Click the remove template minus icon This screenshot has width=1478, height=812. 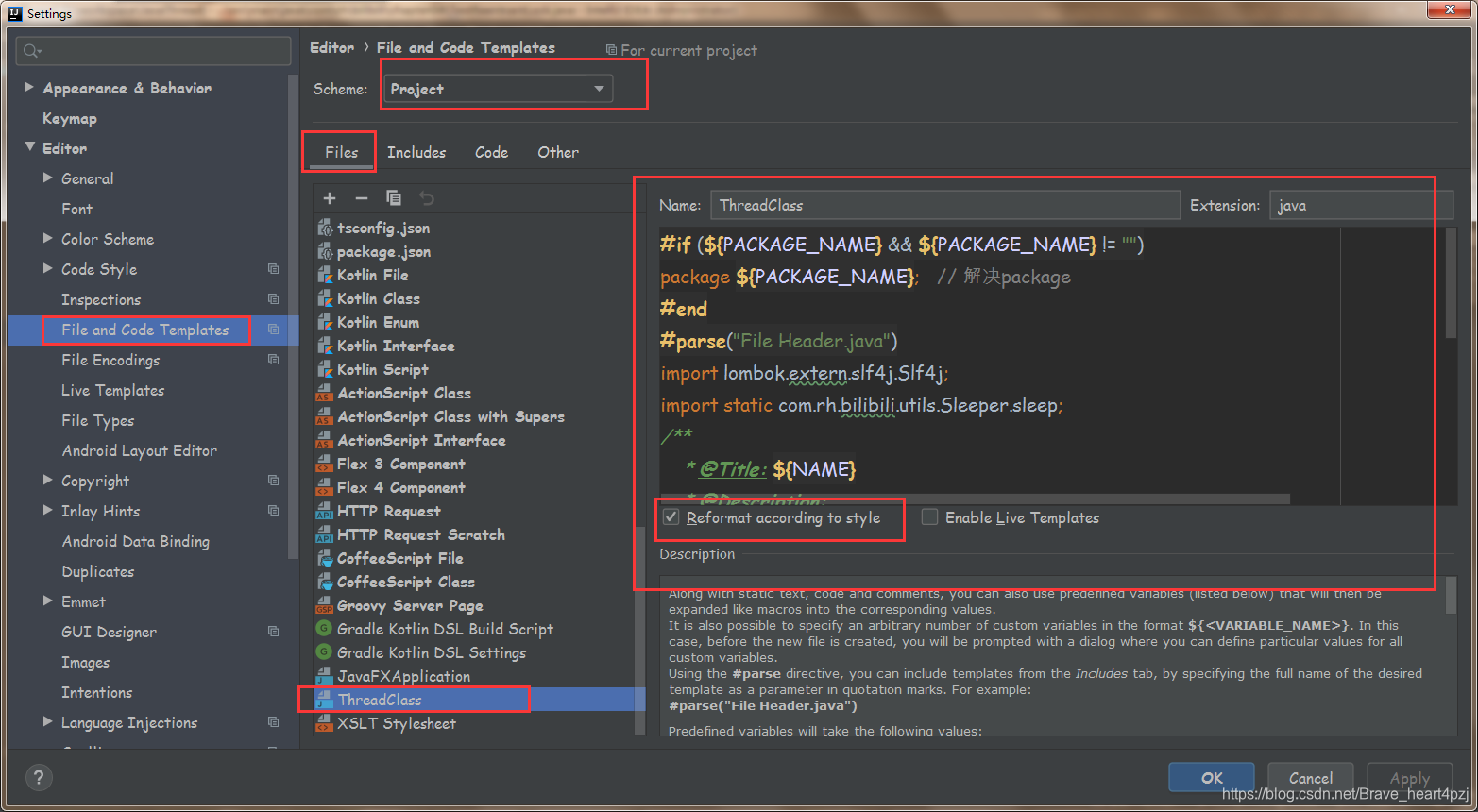[x=362, y=198]
